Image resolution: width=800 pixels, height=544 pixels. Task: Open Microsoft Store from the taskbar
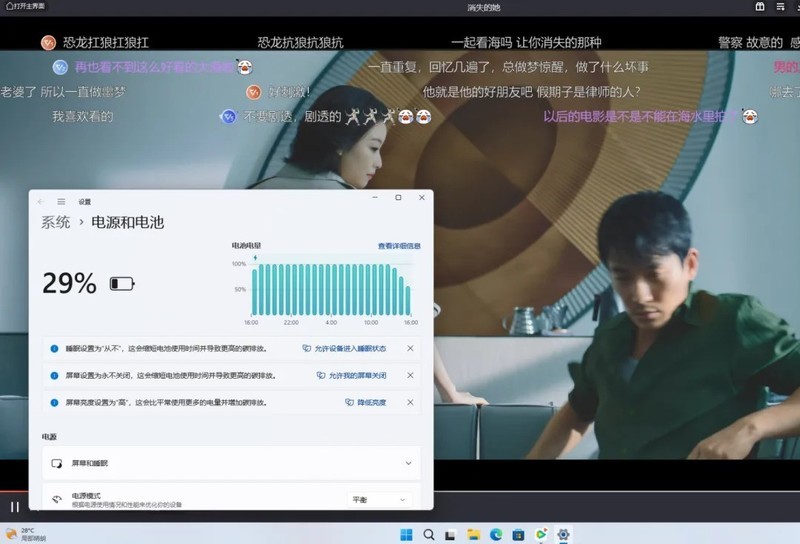pos(518,535)
